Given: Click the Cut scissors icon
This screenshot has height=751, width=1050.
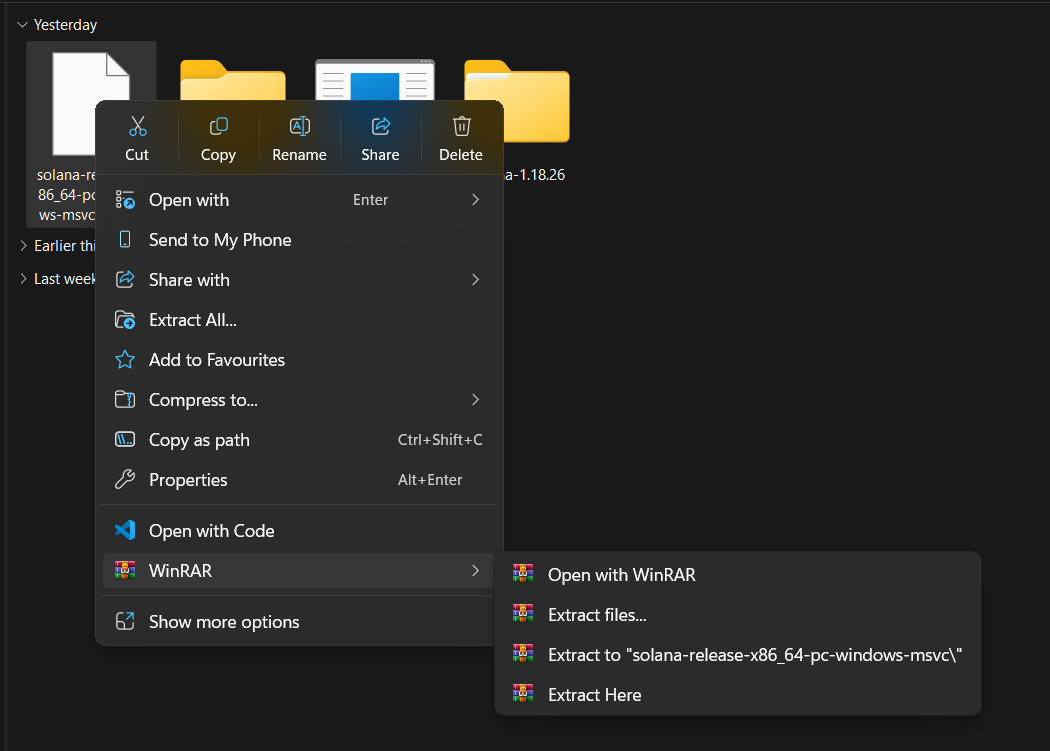Looking at the screenshot, I should 137,127.
